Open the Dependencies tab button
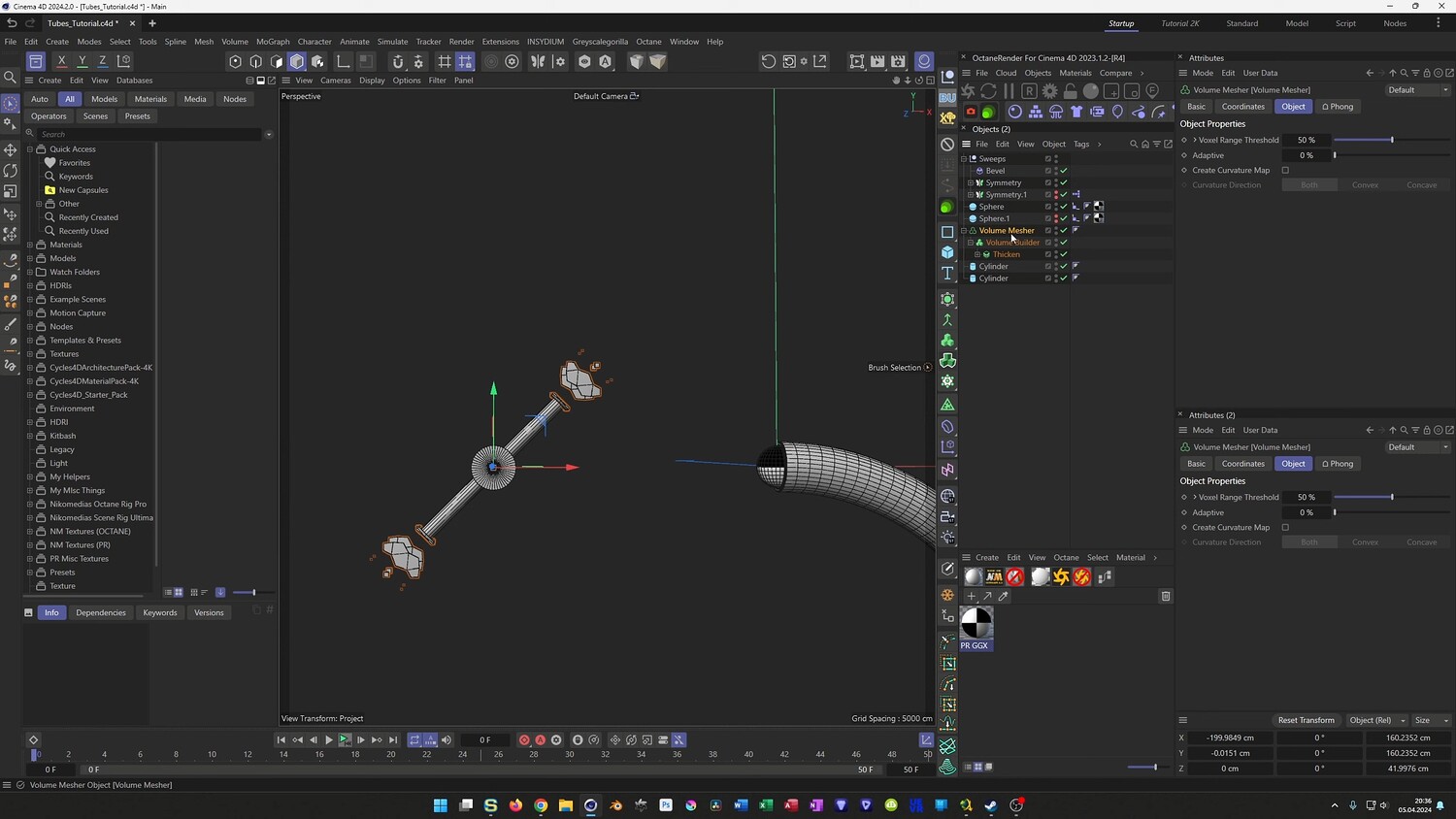 [101, 612]
